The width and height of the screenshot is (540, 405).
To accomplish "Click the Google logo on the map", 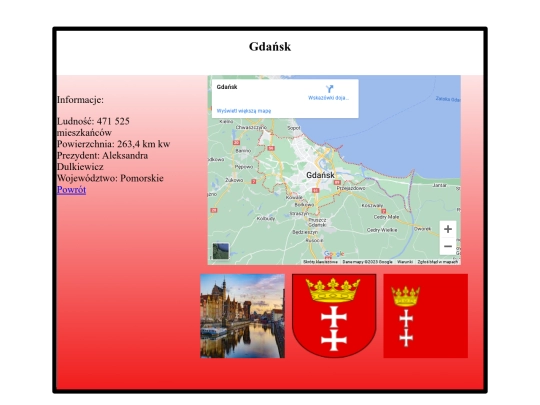I will pyautogui.click(x=334, y=254).
